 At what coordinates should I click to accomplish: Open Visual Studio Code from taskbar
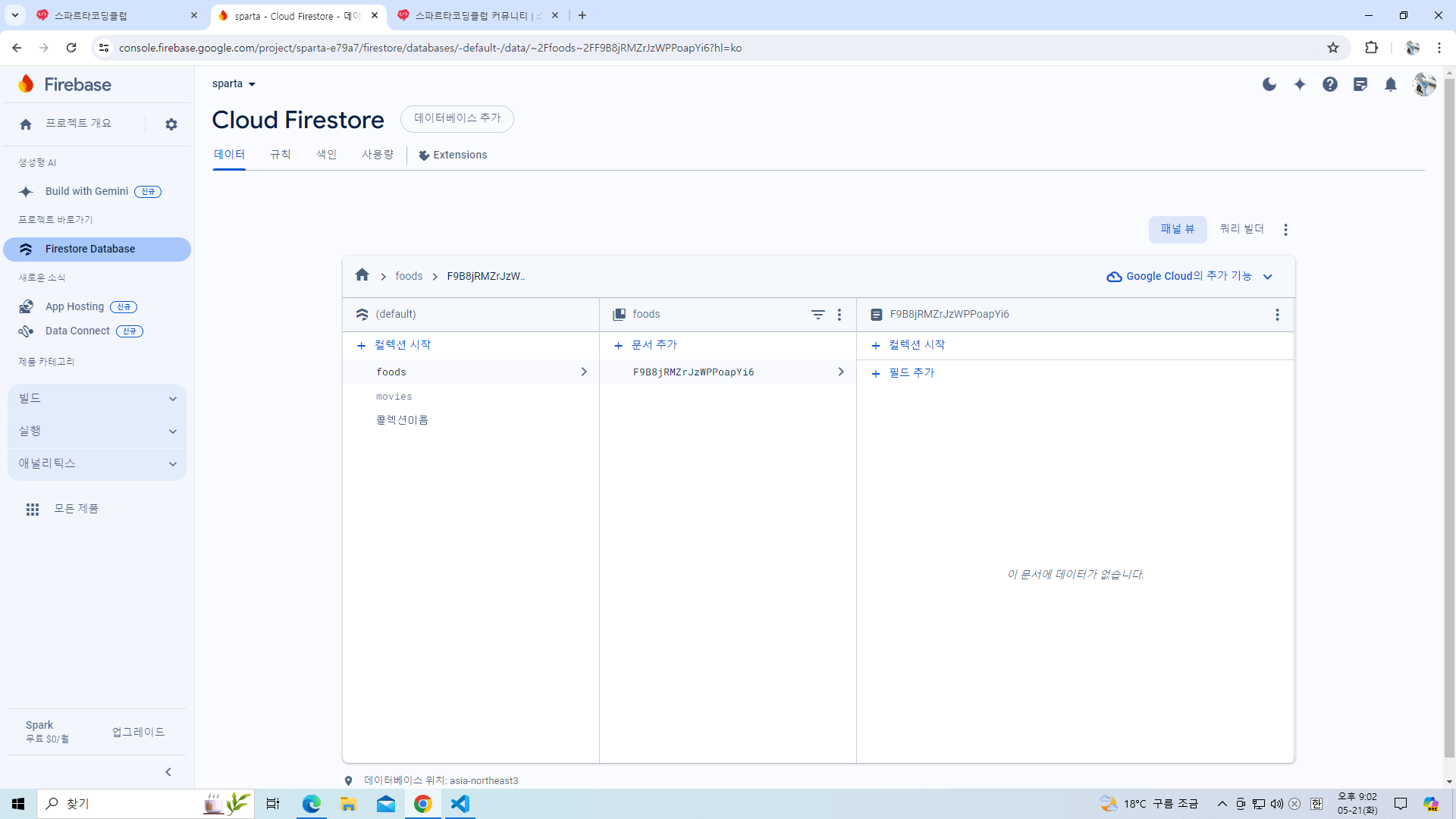460,804
